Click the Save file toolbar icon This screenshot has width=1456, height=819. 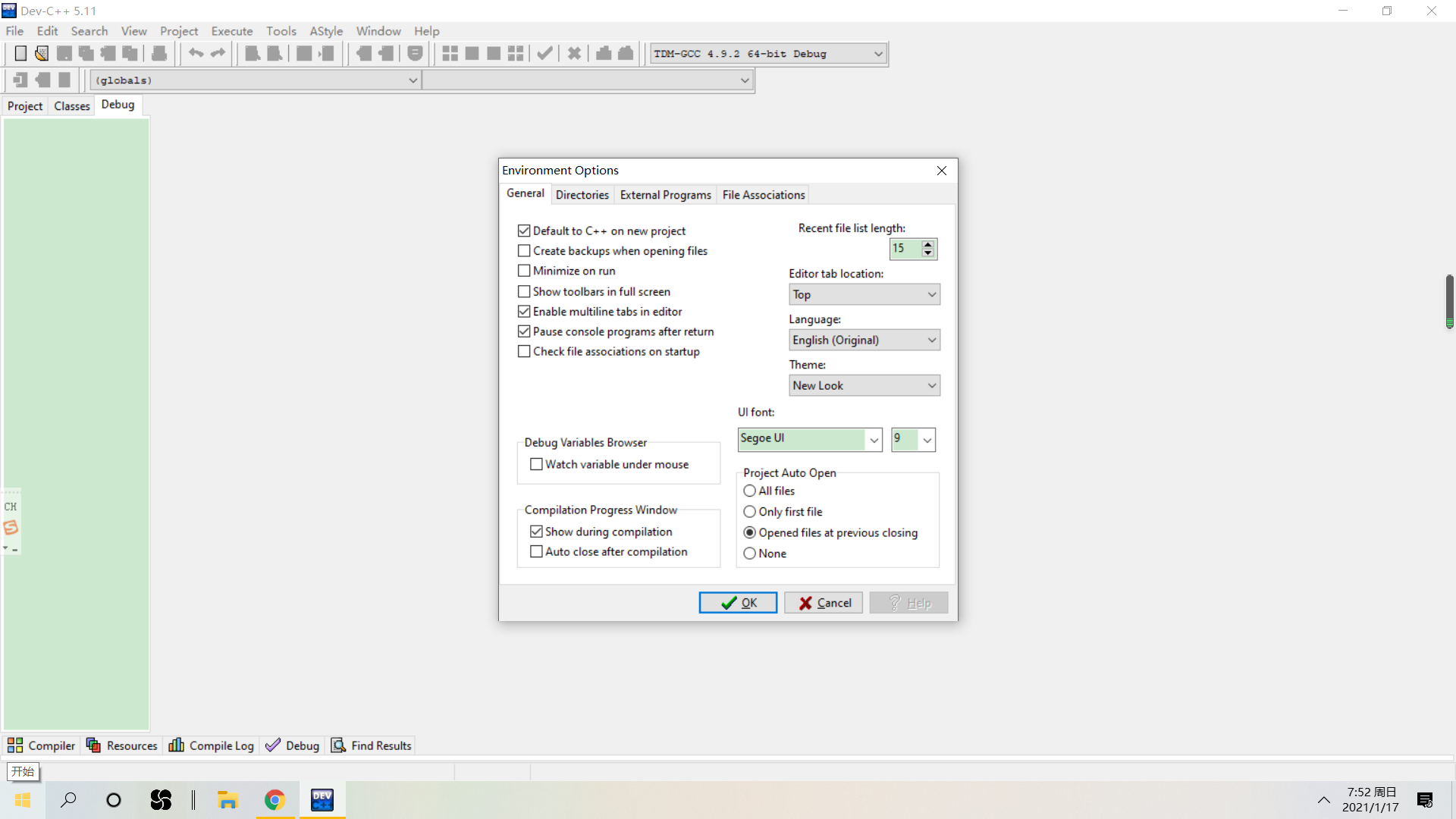tap(64, 53)
